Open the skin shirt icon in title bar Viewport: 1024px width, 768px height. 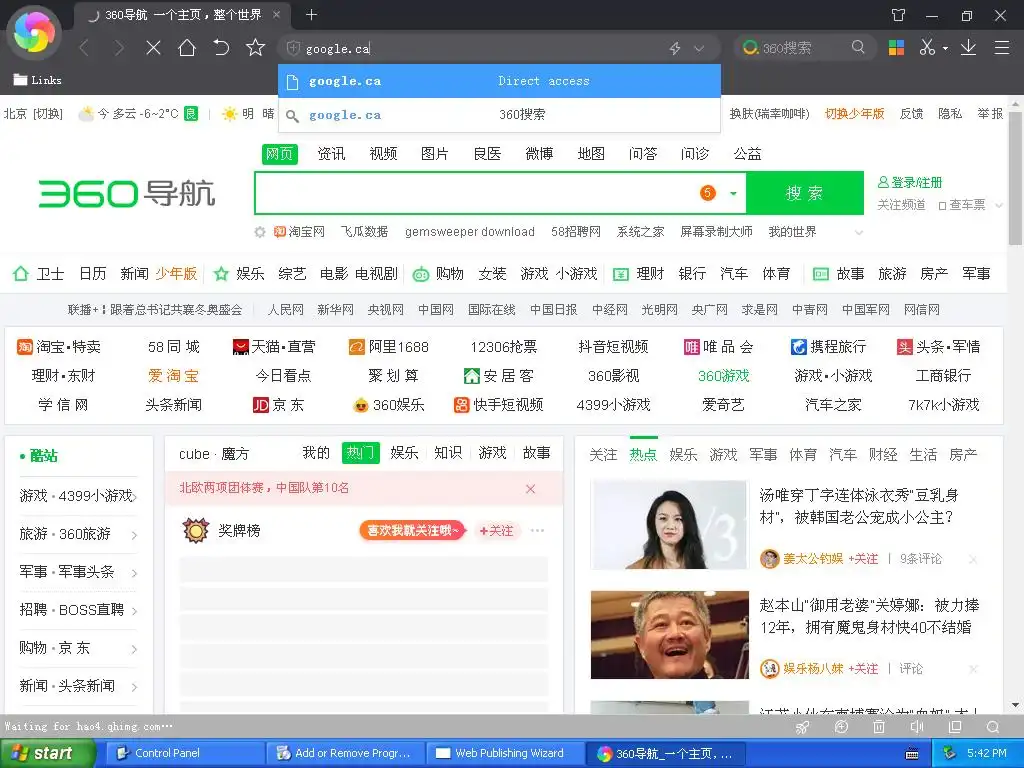point(899,15)
